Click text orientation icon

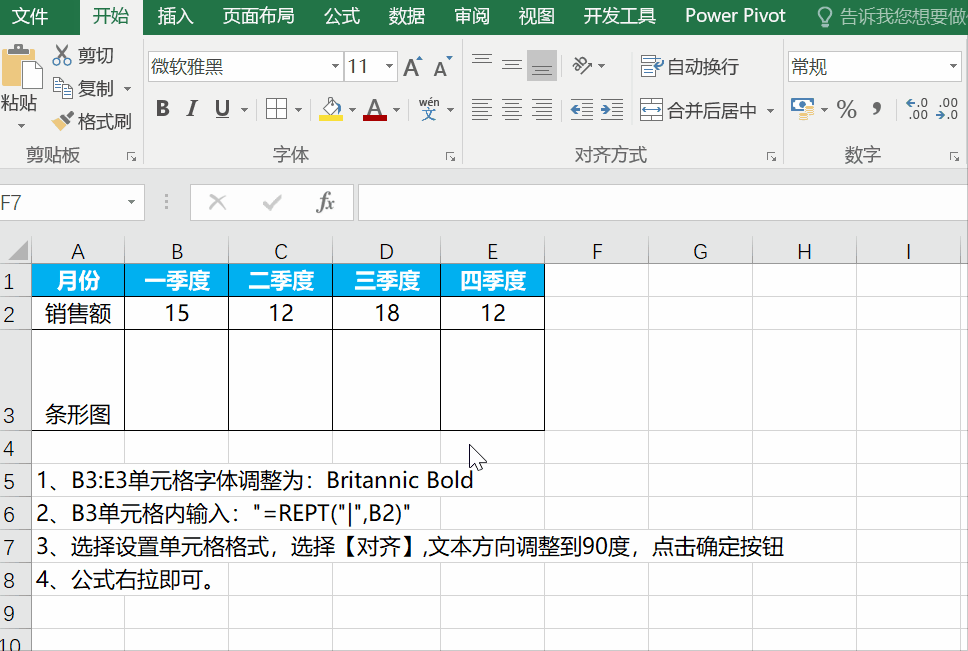click(583, 65)
